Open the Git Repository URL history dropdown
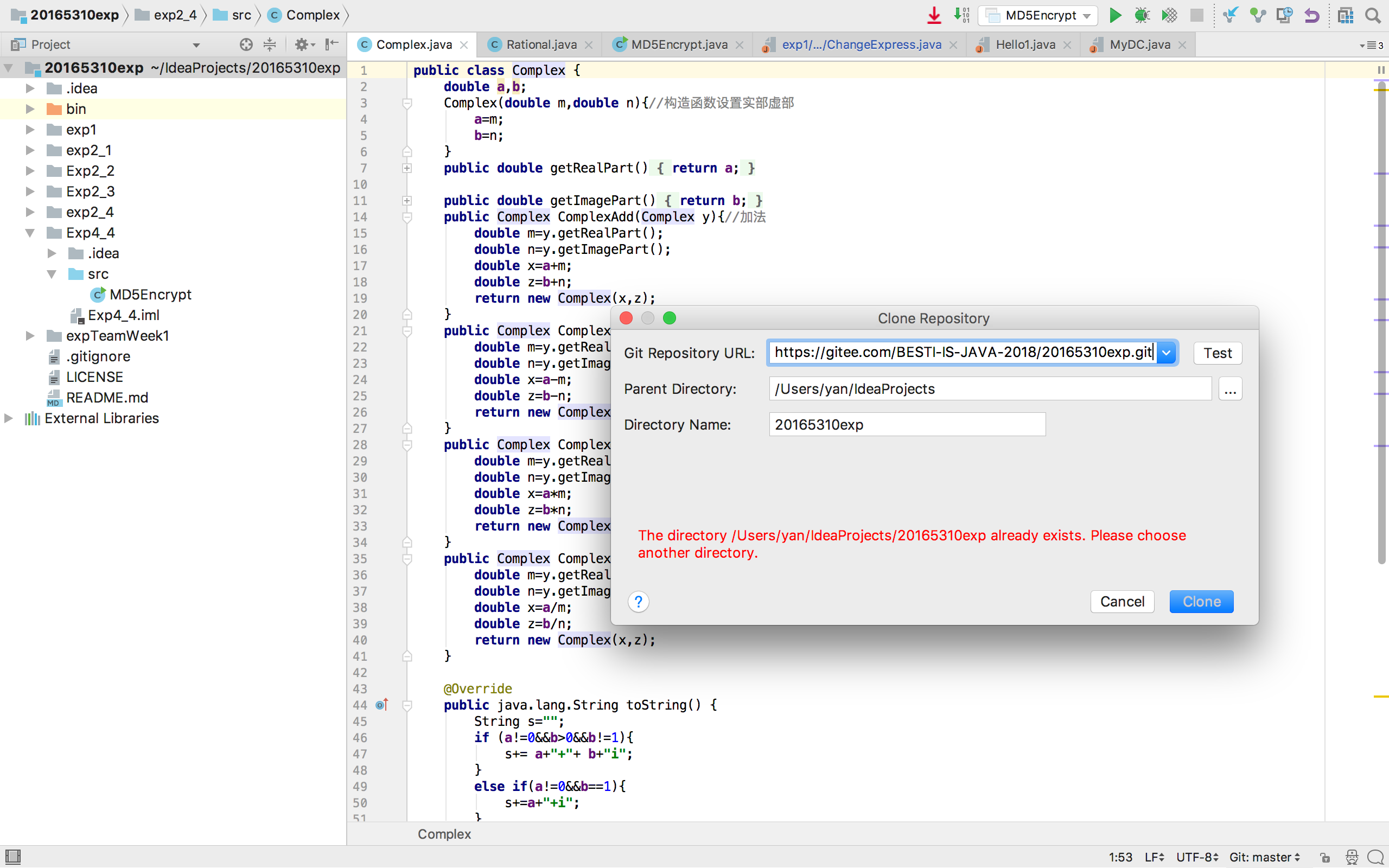 point(1165,353)
